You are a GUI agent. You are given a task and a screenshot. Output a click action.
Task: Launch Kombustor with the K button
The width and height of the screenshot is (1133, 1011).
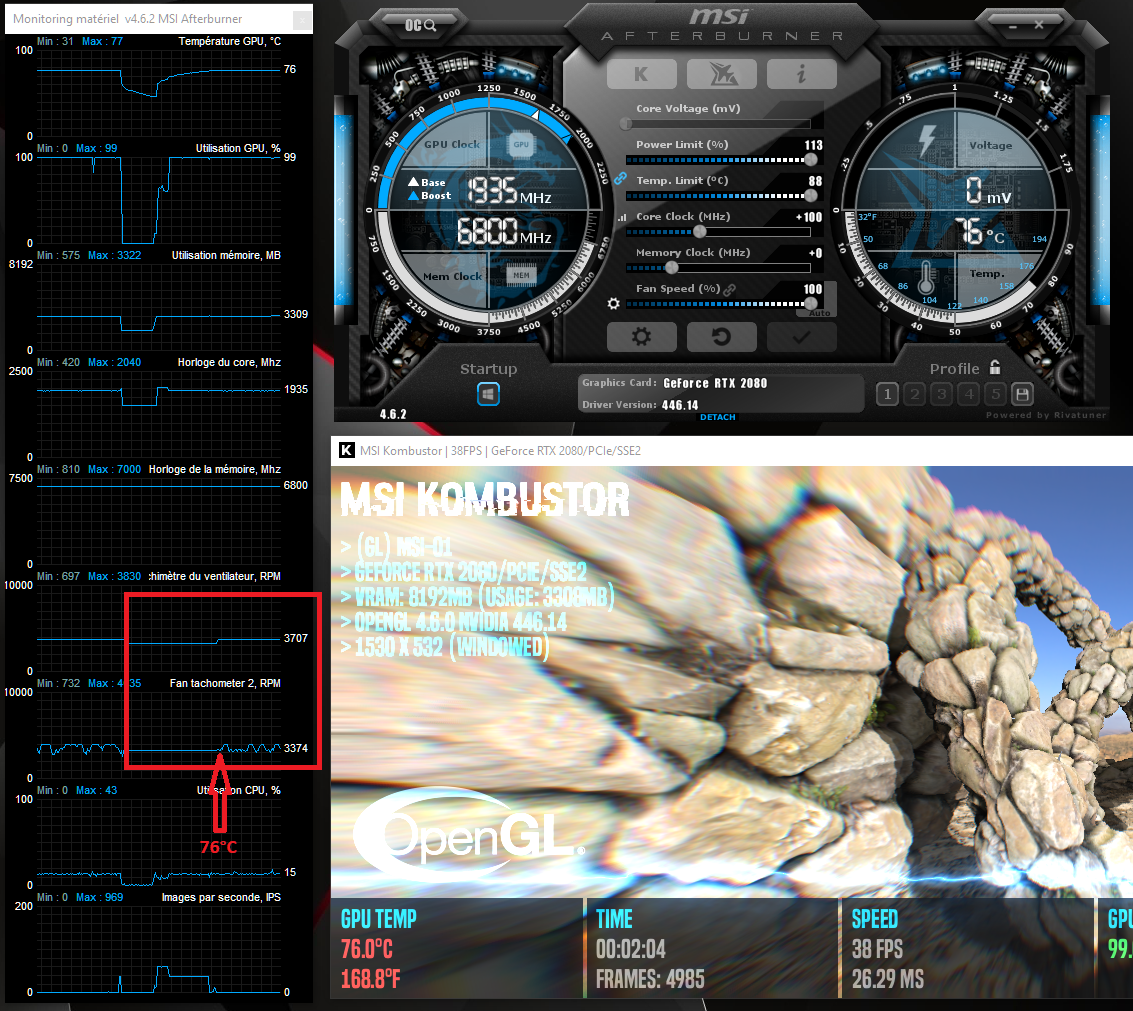[642, 74]
